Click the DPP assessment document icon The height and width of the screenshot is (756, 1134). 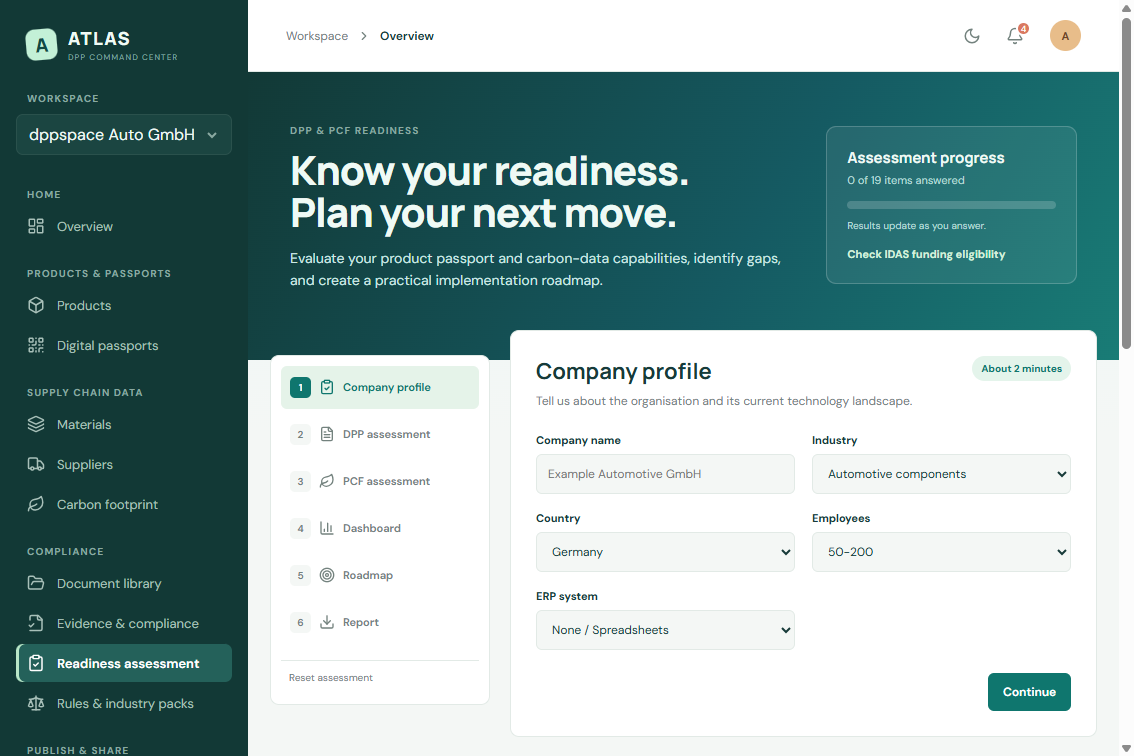[x=327, y=434]
